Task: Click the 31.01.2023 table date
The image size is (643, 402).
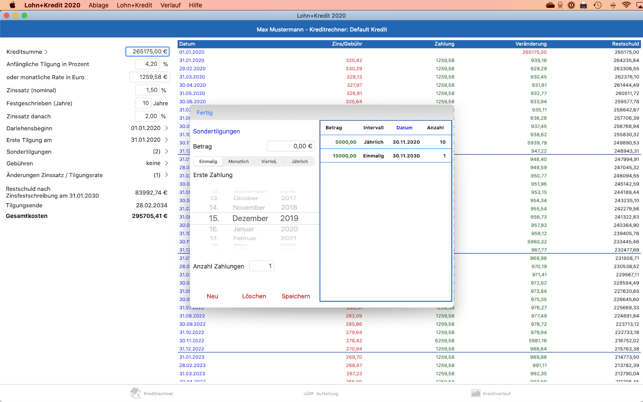Action: 192,357
